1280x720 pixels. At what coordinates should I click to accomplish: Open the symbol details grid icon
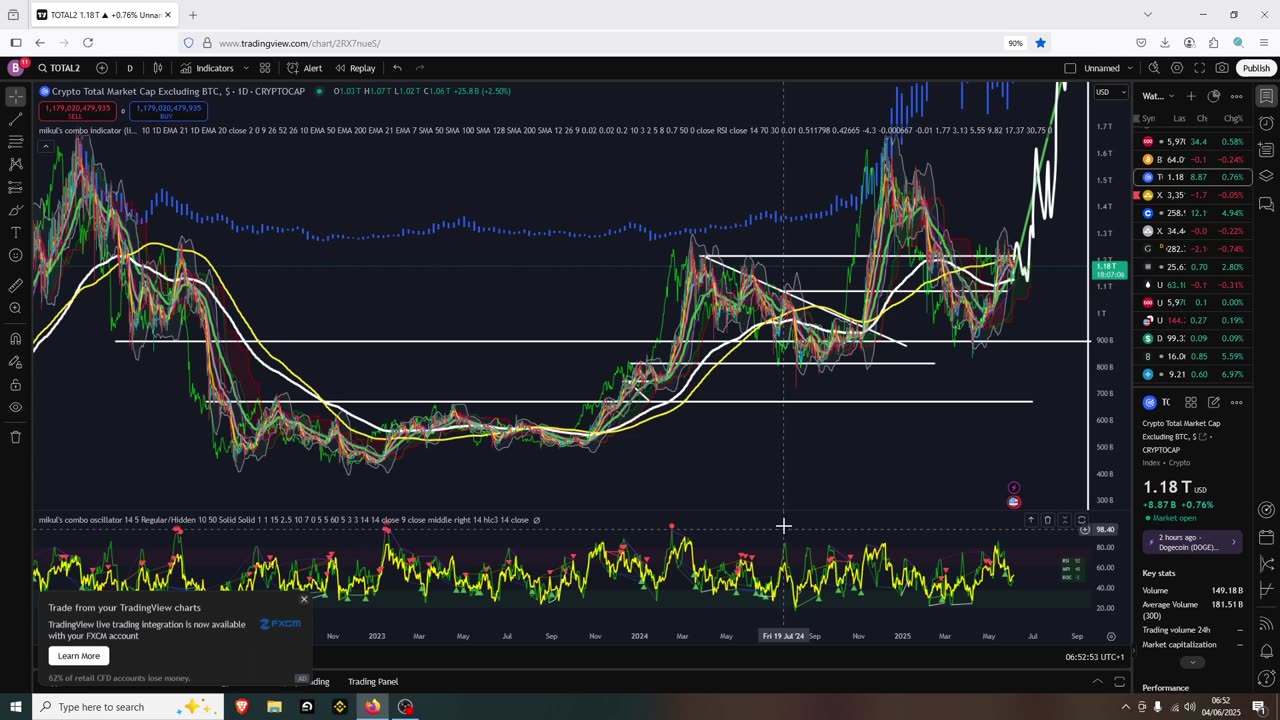click(x=1191, y=402)
